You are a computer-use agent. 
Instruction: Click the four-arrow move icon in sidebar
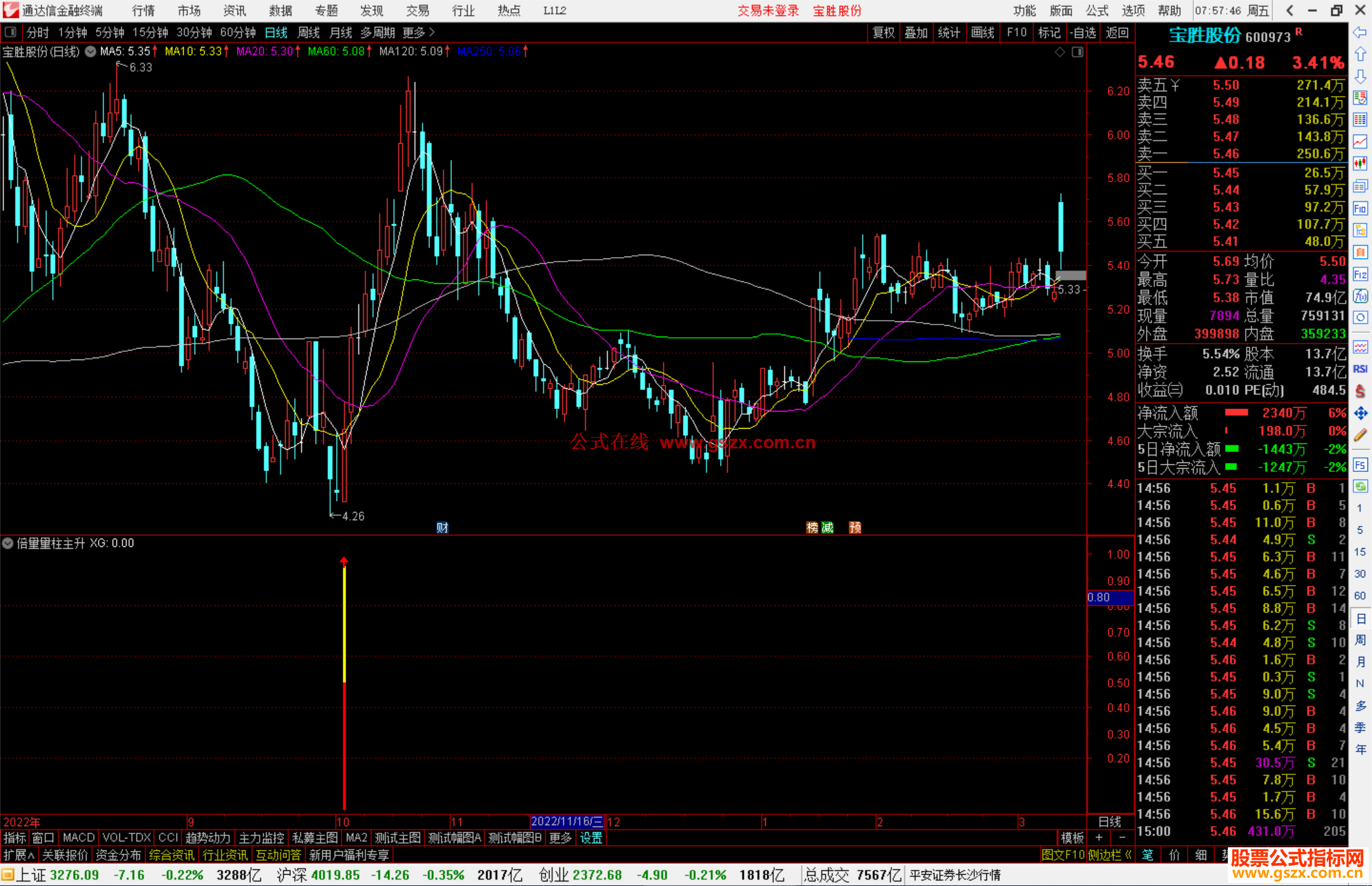(1360, 413)
